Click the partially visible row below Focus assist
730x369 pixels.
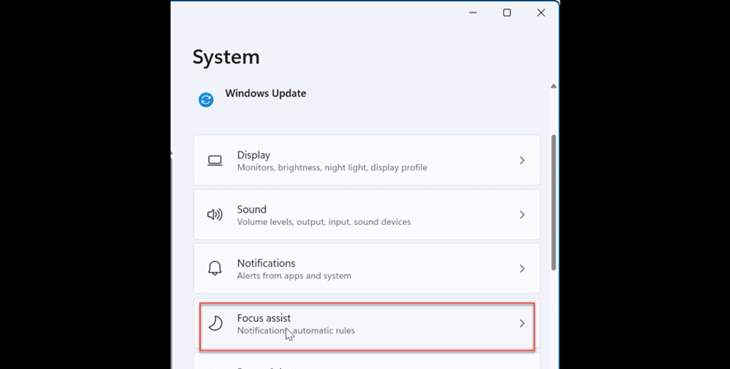[x=367, y=361]
